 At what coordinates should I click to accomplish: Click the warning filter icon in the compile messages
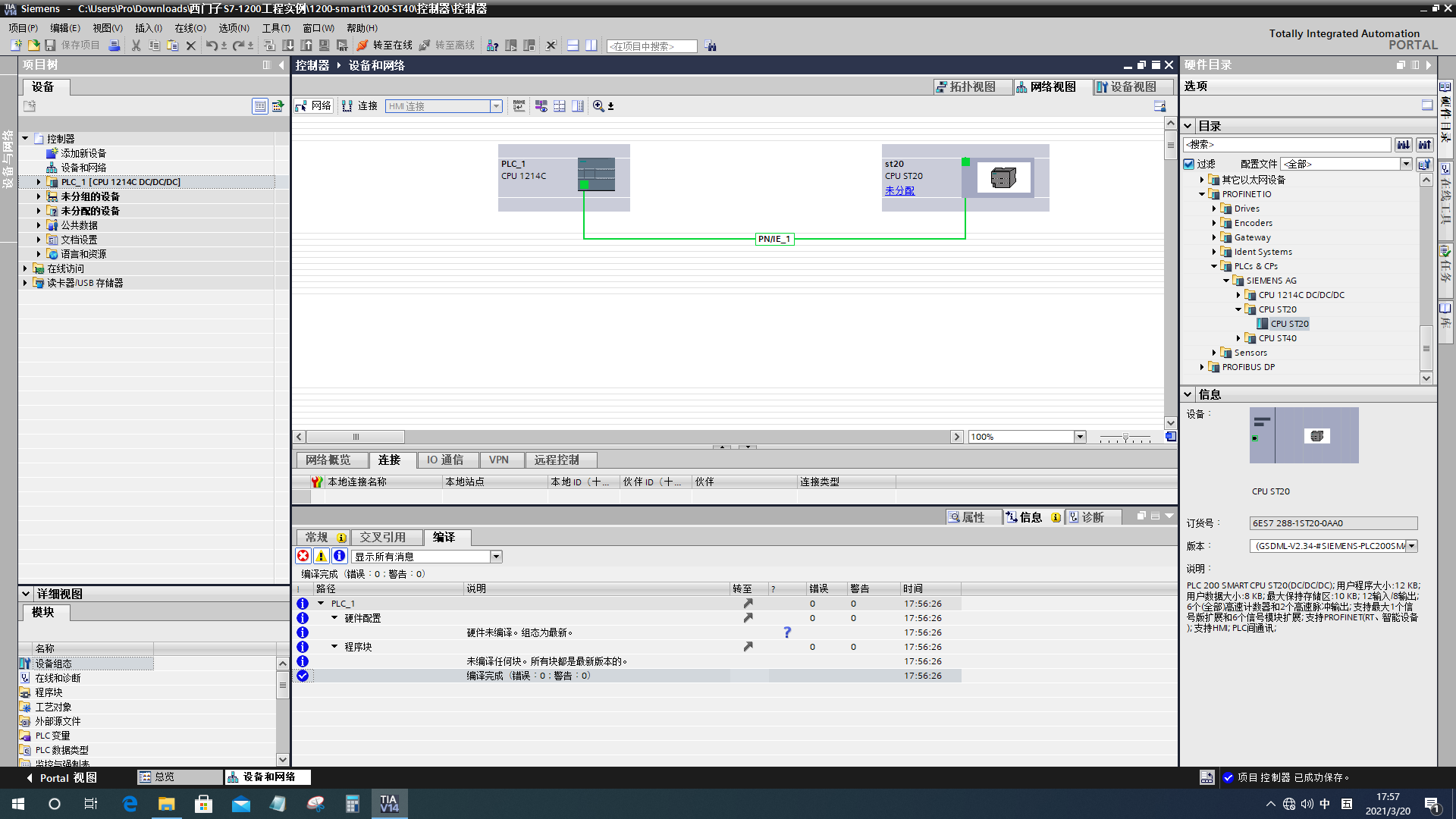click(321, 556)
